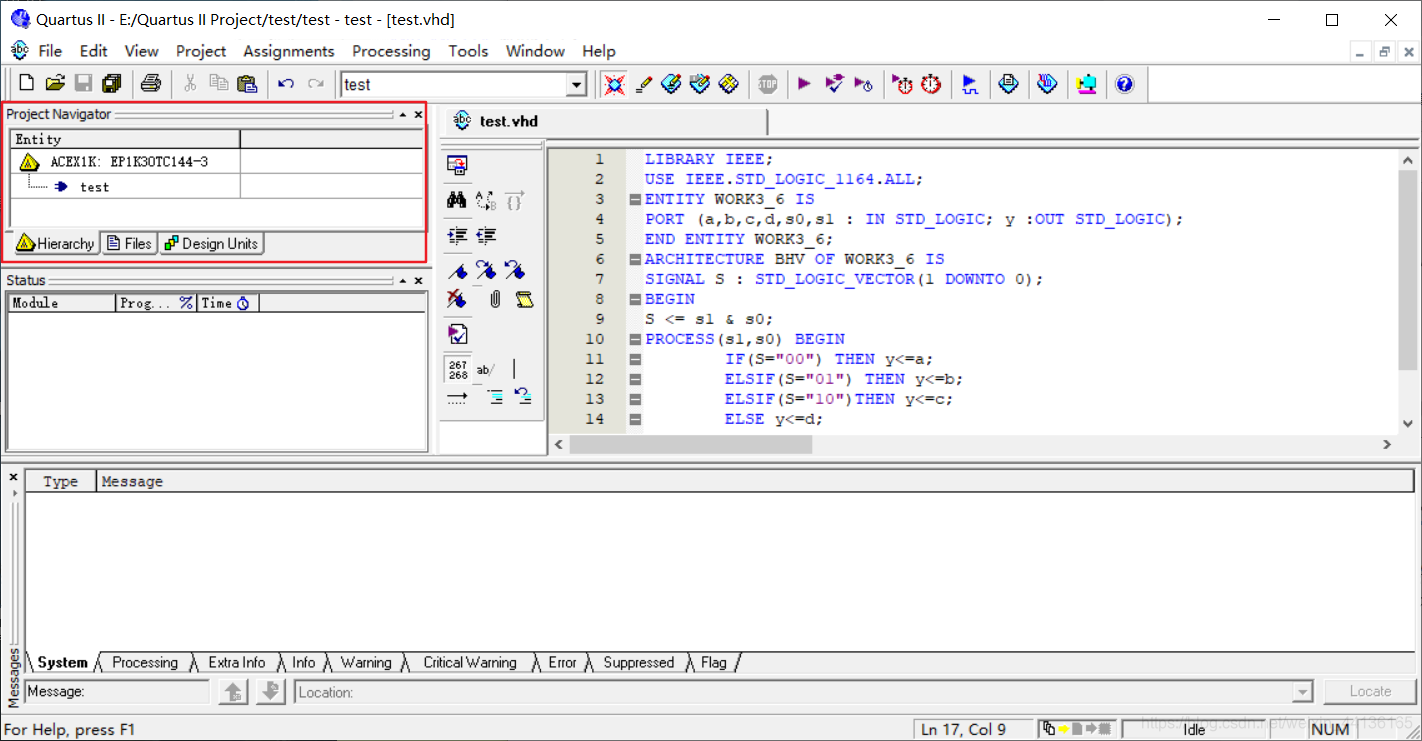Jump to next bookmark icon
The width and height of the screenshot is (1422, 741).
(x=487, y=270)
